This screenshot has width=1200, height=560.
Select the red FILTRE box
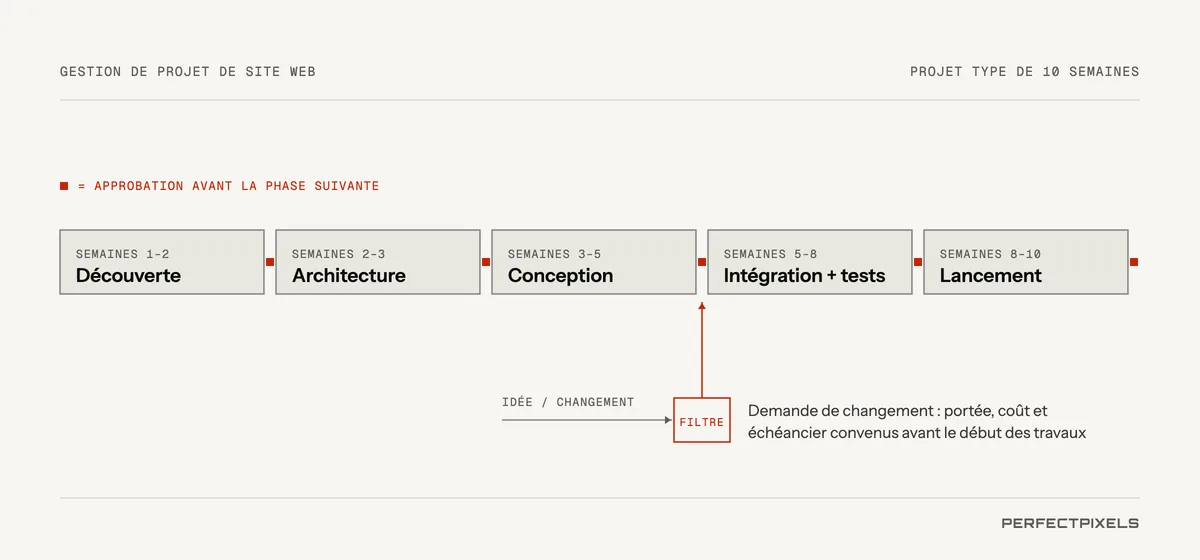pyautogui.click(x=702, y=421)
